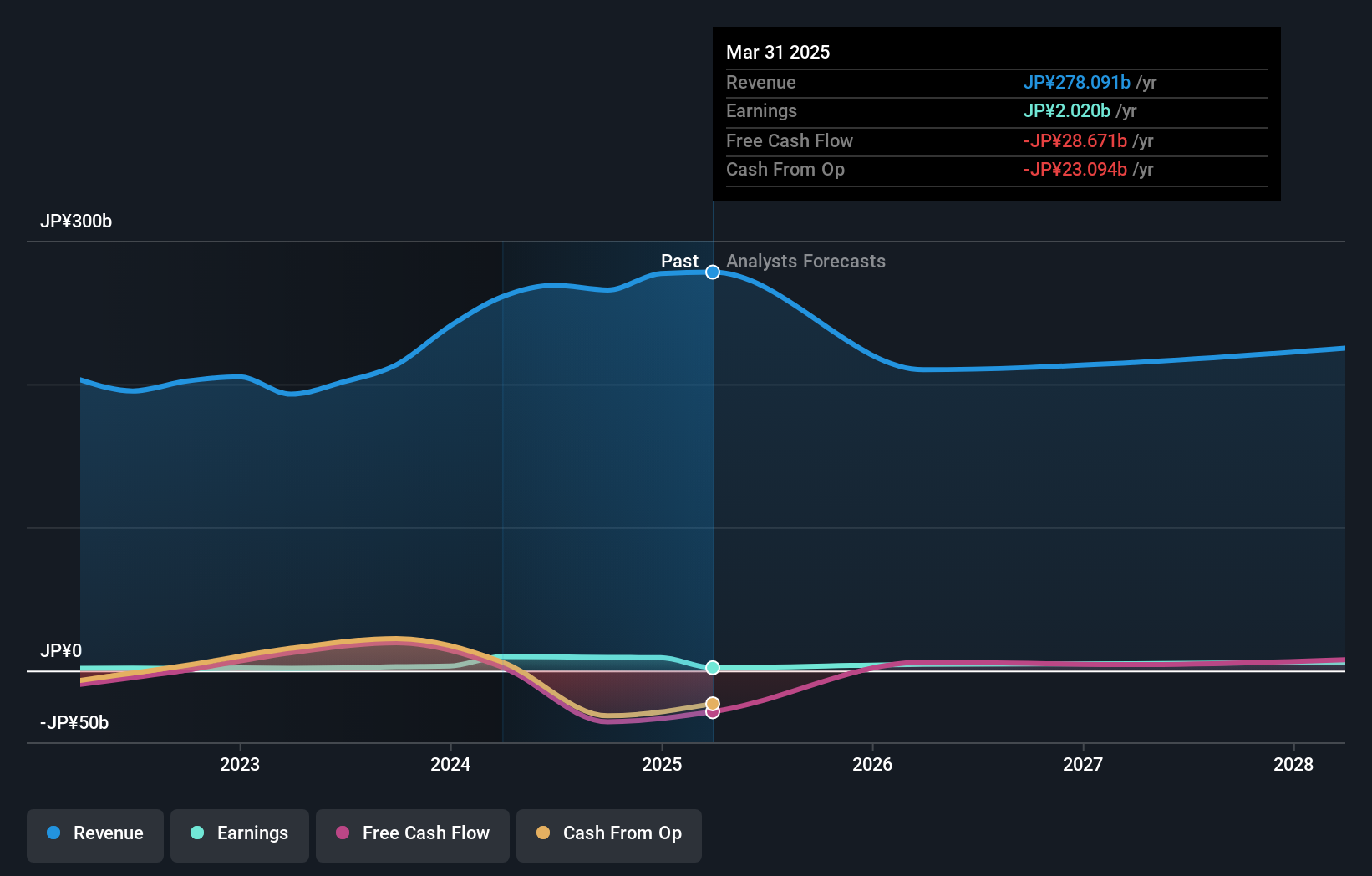Select the Cash From Op data point marker
This screenshot has height=876, width=1372.
[x=713, y=704]
